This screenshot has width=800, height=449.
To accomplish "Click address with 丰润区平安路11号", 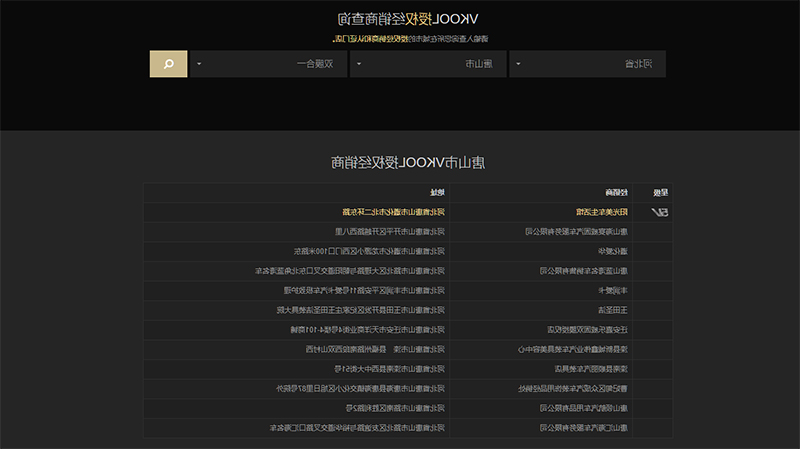I will [364, 290].
